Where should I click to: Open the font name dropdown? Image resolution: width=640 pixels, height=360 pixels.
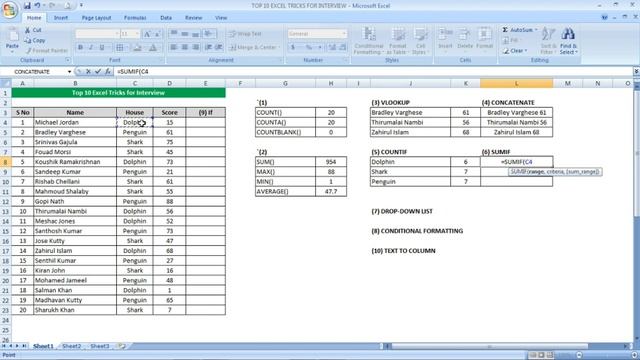(x=117, y=34)
